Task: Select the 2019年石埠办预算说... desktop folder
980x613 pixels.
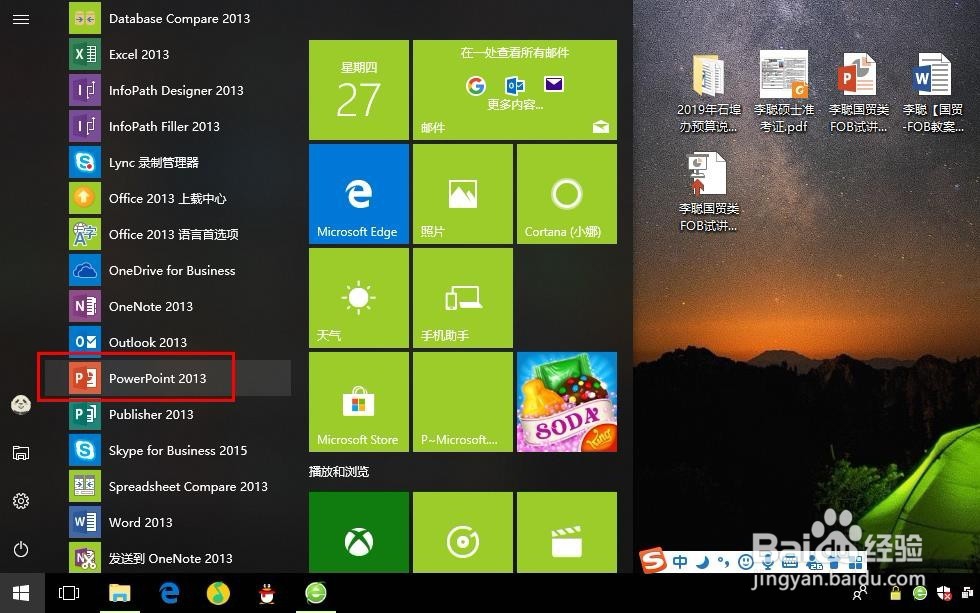Action: click(x=708, y=93)
